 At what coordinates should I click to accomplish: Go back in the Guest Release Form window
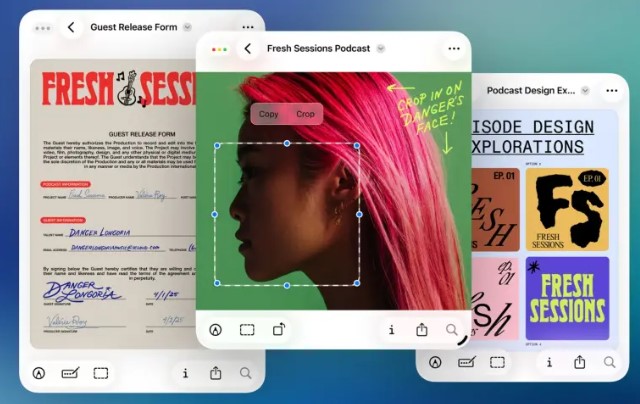click(71, 27)
